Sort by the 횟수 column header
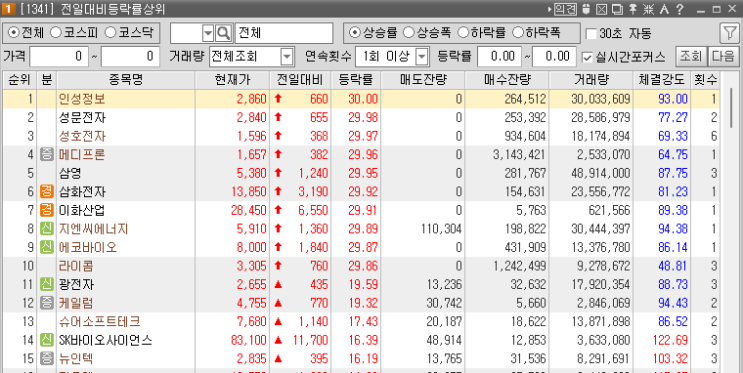 click(705, 80)
